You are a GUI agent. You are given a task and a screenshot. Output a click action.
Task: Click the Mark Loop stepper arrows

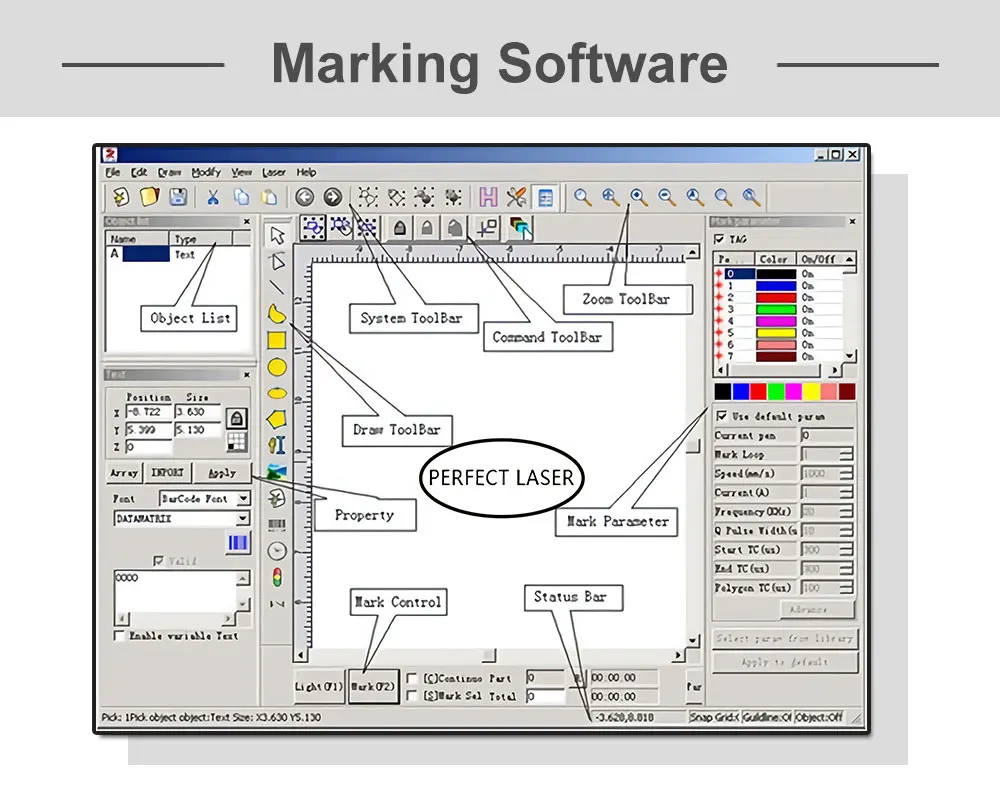pyautogui.click(x=846, y=454)
